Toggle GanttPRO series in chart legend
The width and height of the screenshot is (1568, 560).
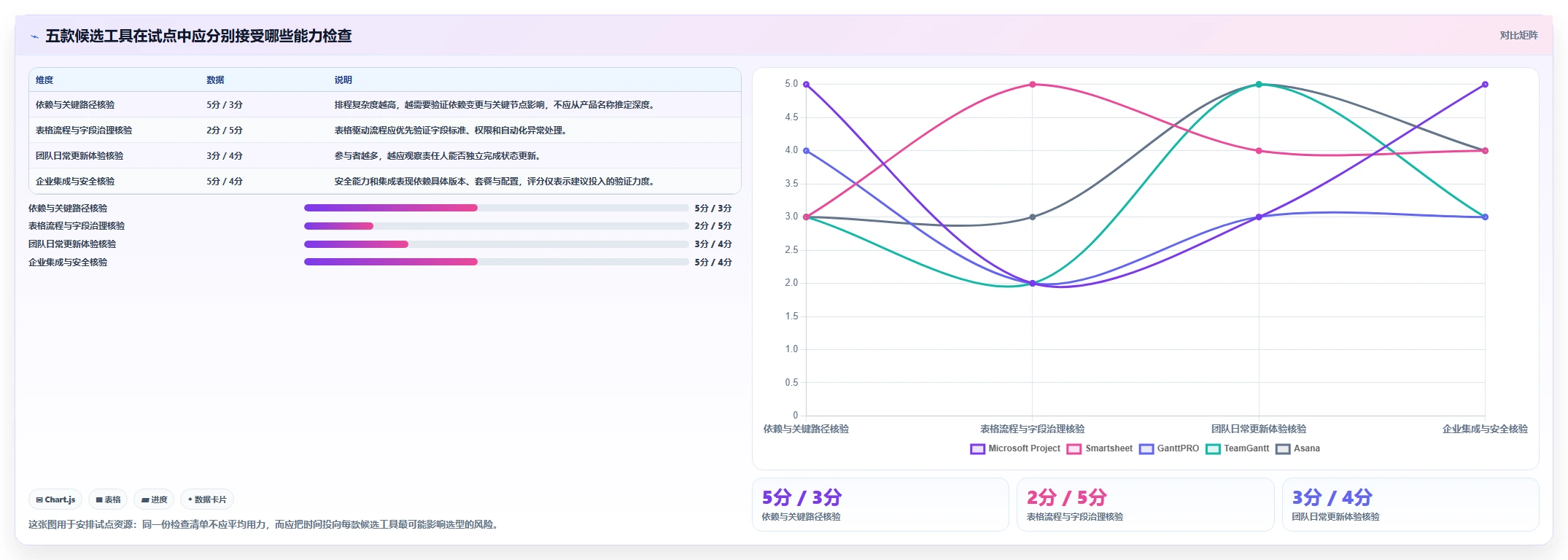1169,448
